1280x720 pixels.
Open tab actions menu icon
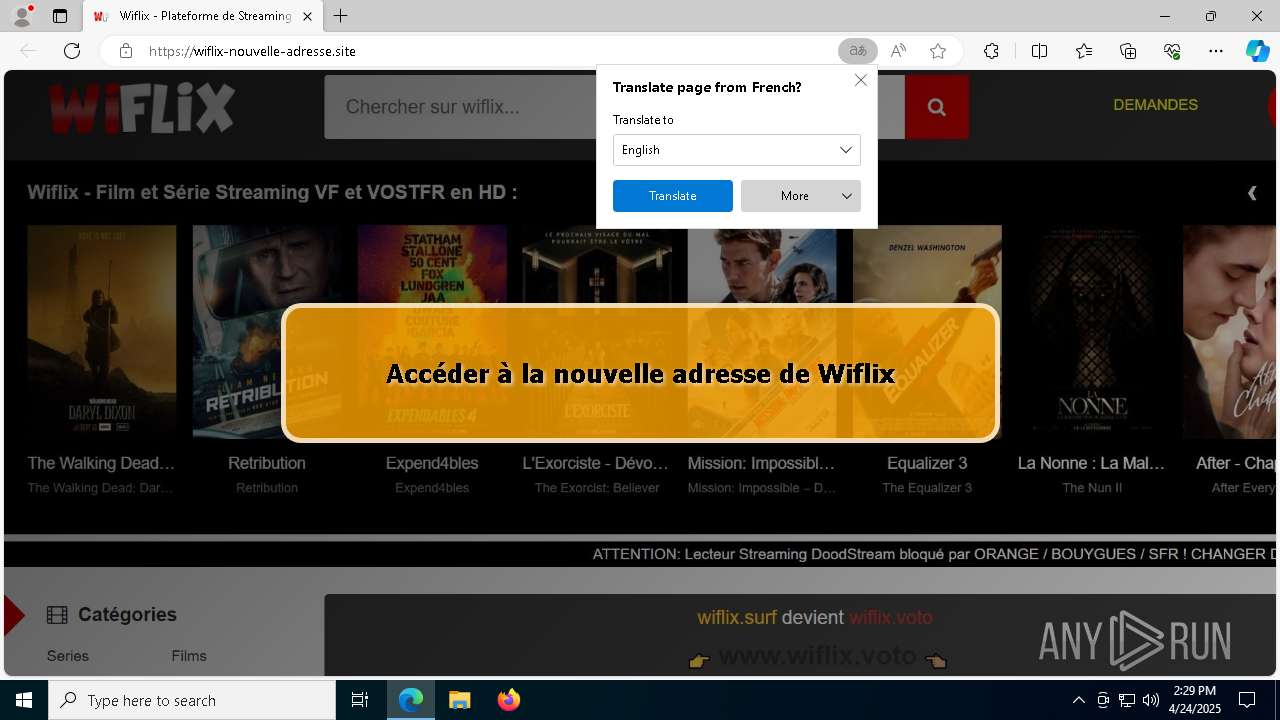(x=60, y=16)
